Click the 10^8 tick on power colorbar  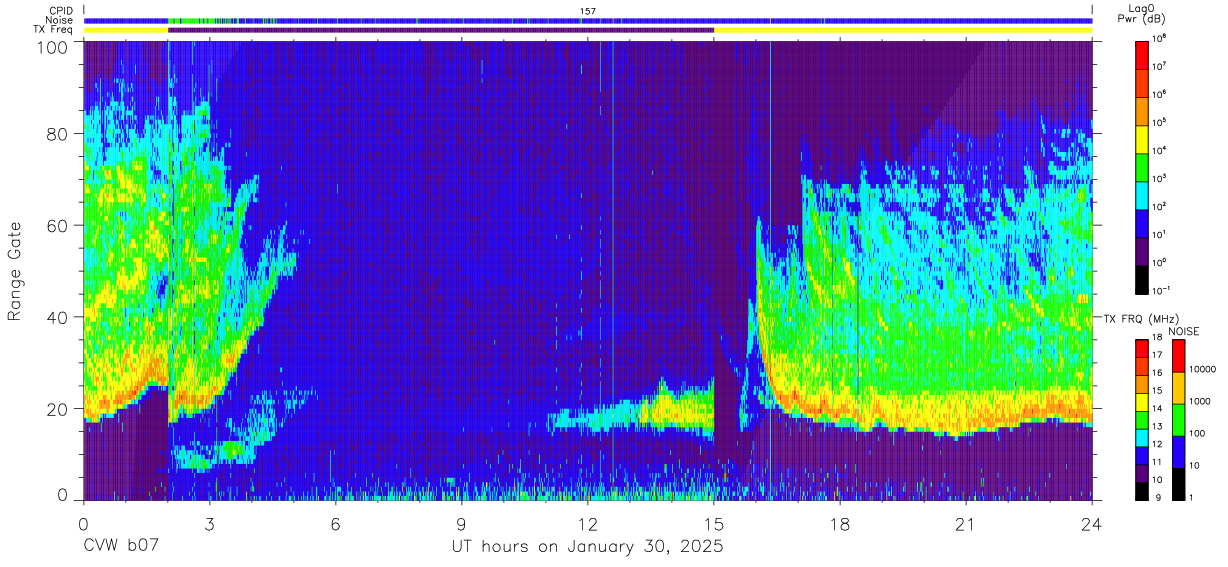pos(1159,38)
